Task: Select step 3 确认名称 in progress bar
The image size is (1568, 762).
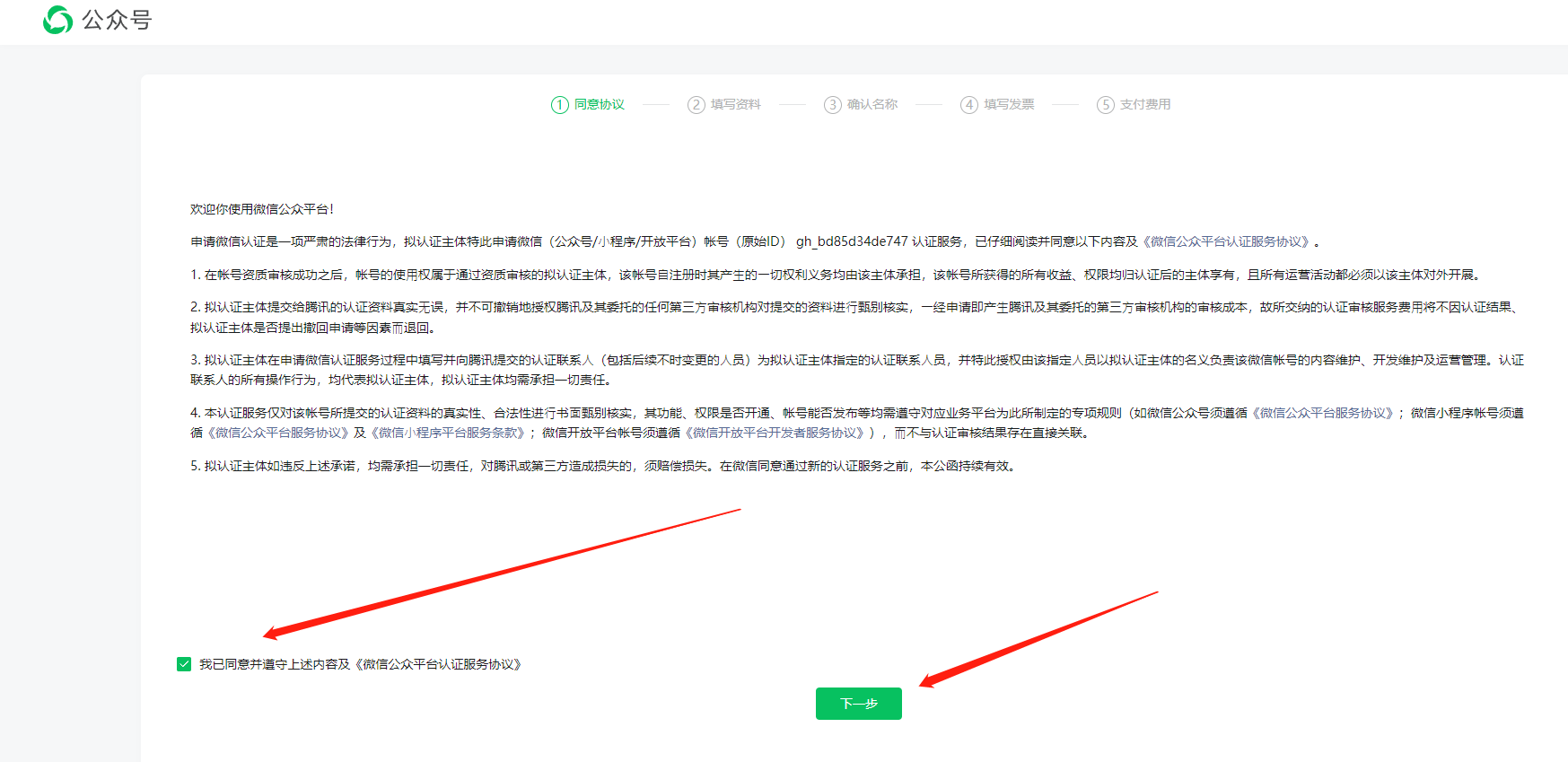Action: point(861,105)
